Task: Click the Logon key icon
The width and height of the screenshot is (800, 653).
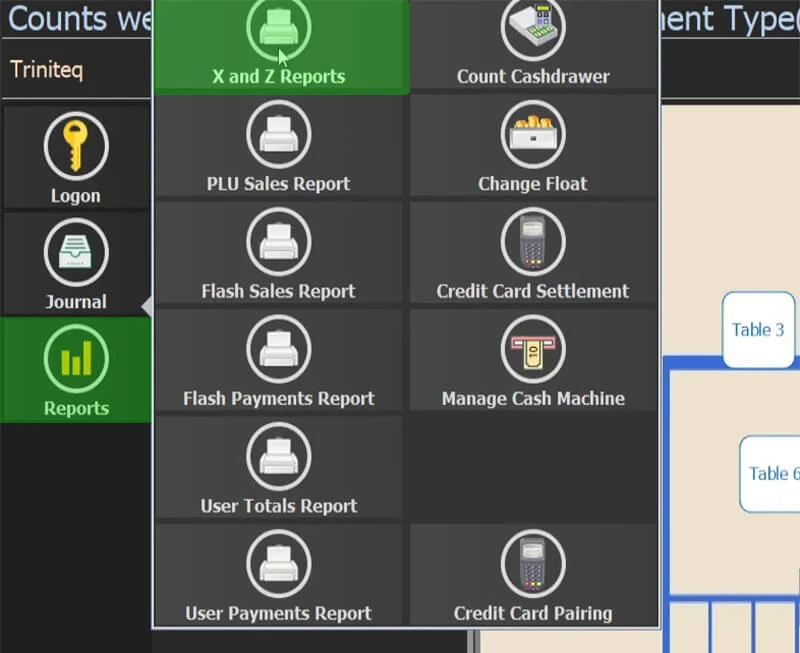Action: pos(76,146)
